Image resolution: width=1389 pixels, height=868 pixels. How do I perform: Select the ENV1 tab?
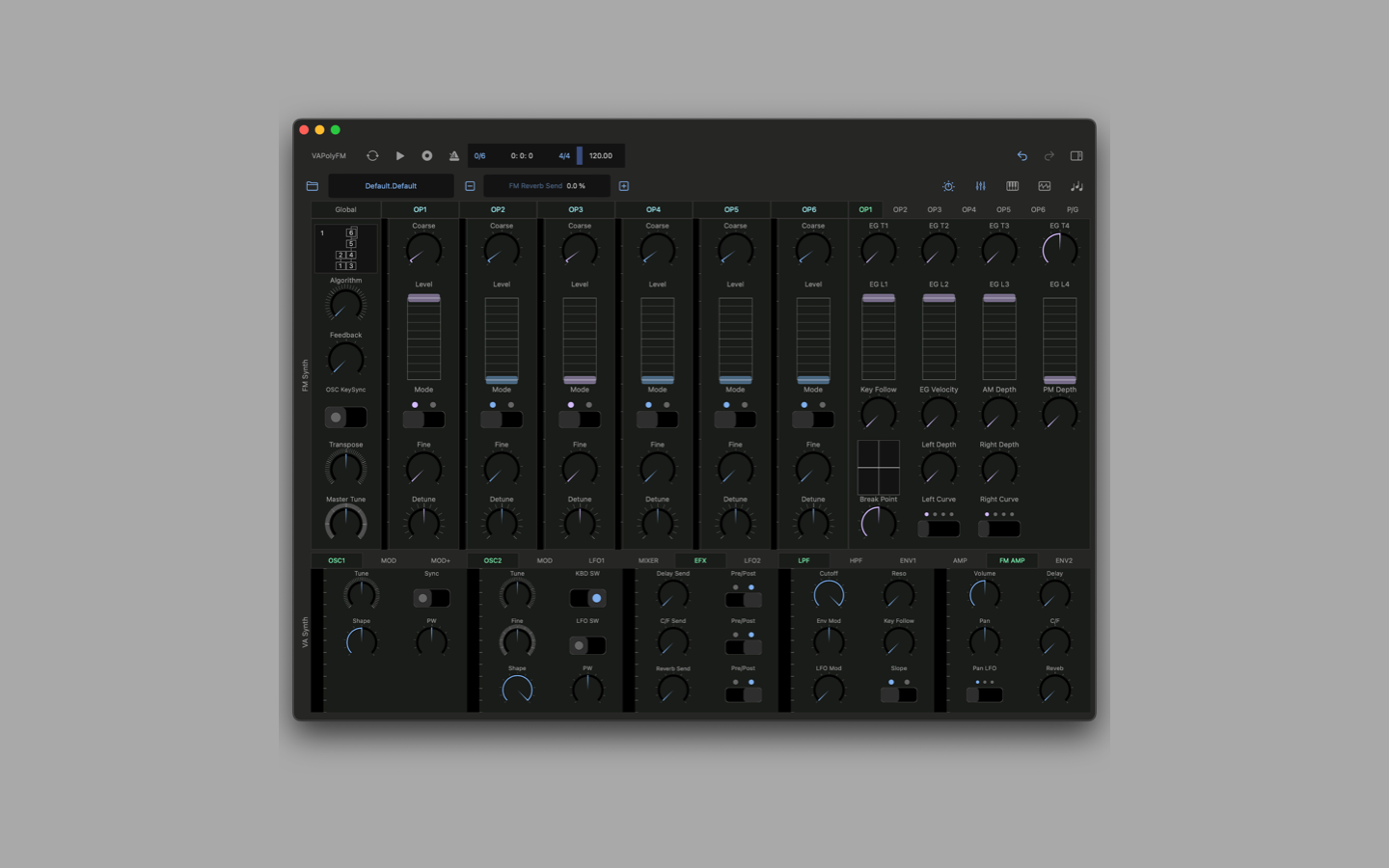(908, 560)
